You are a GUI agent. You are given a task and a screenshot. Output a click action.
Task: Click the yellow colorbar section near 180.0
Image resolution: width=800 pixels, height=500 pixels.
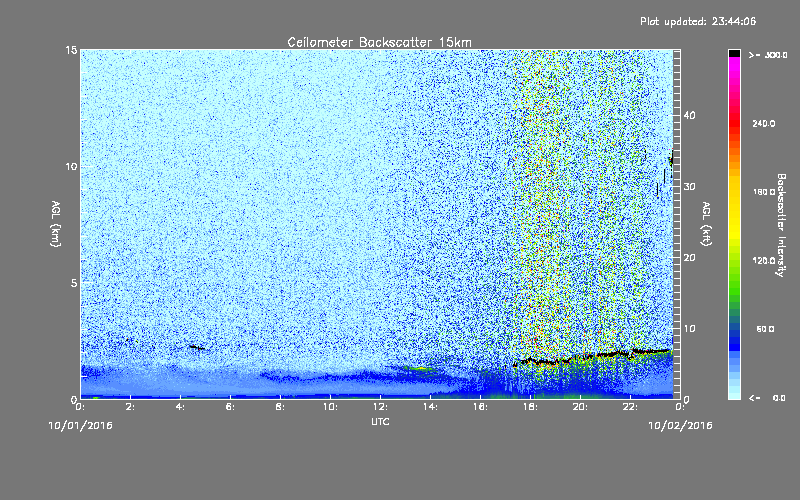click(734, 193)
